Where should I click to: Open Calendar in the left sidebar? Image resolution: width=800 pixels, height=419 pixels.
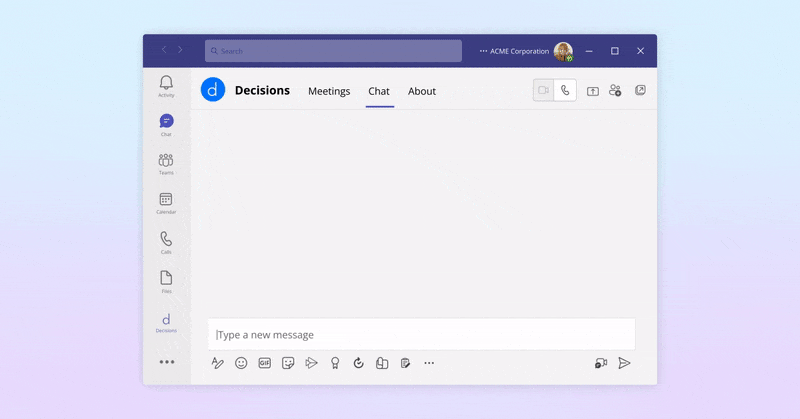pos(166,203)
